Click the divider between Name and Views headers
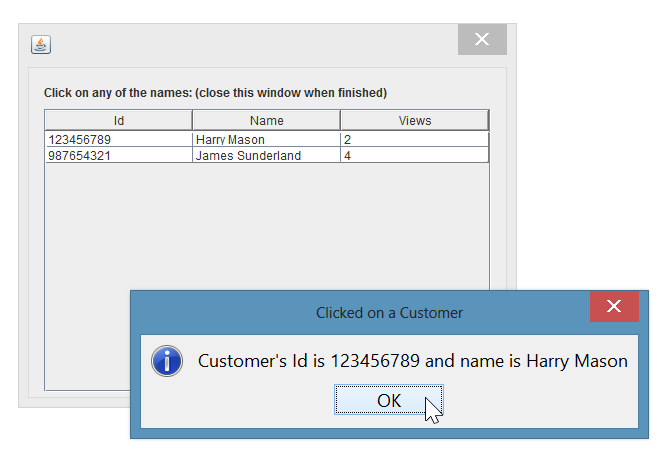 340,120
